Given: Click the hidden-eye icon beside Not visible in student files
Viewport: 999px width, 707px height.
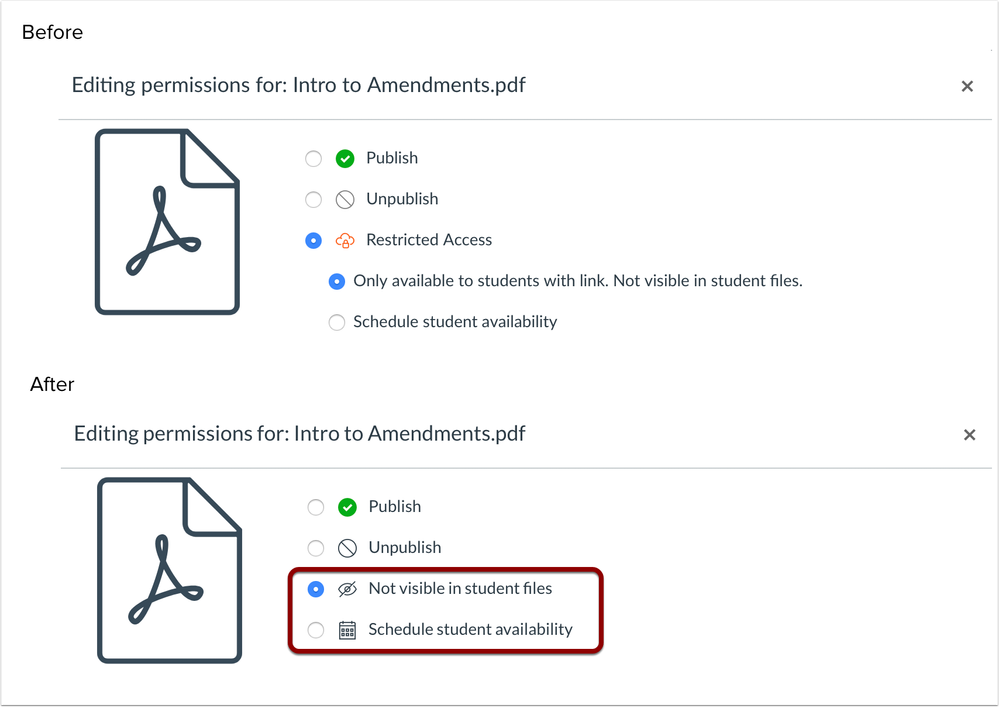Looking at the screenshot, I should coord(348,589).
